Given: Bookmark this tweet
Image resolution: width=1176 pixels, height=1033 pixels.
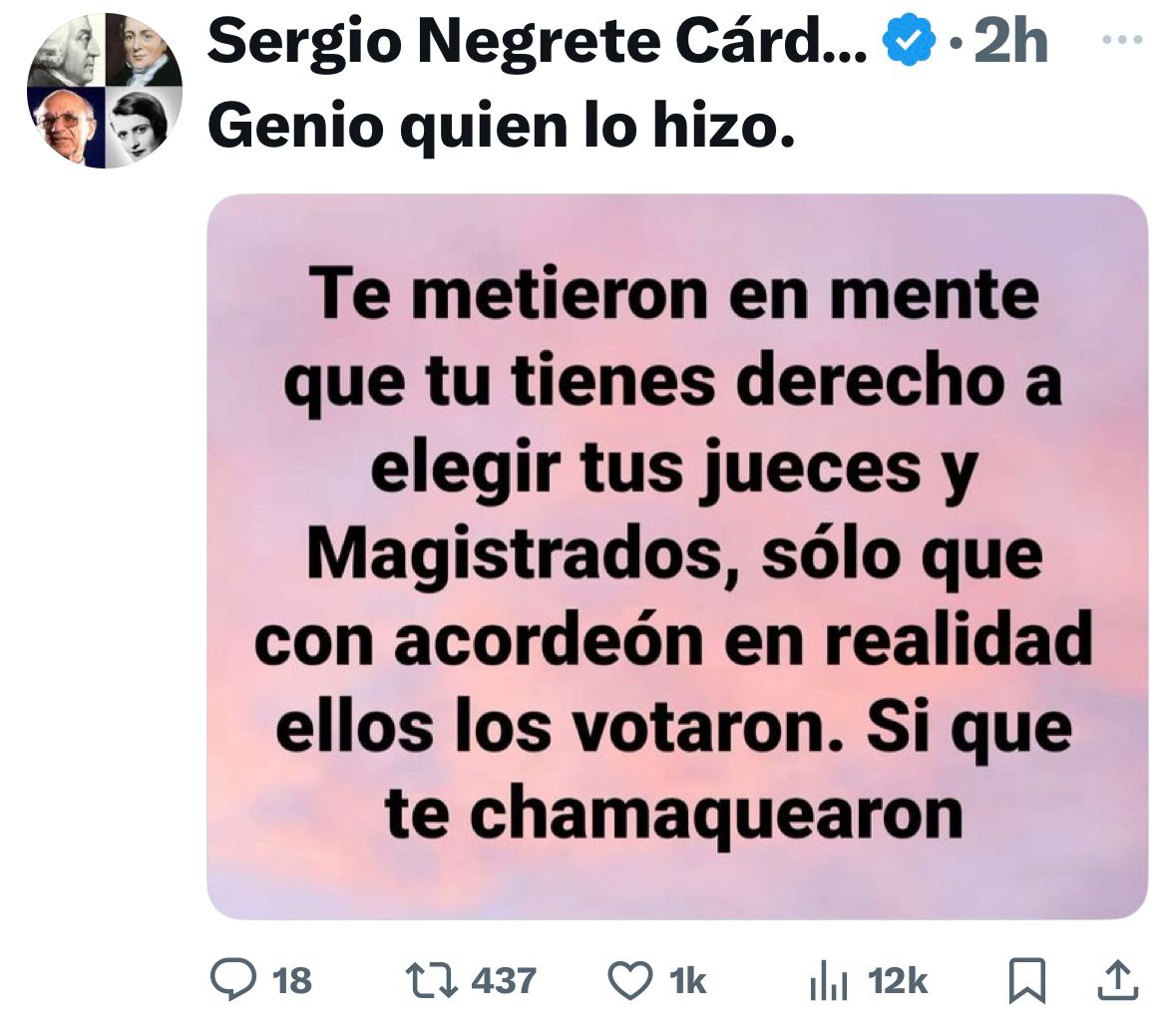Looking at the screenshot, I should [1026, 980].
